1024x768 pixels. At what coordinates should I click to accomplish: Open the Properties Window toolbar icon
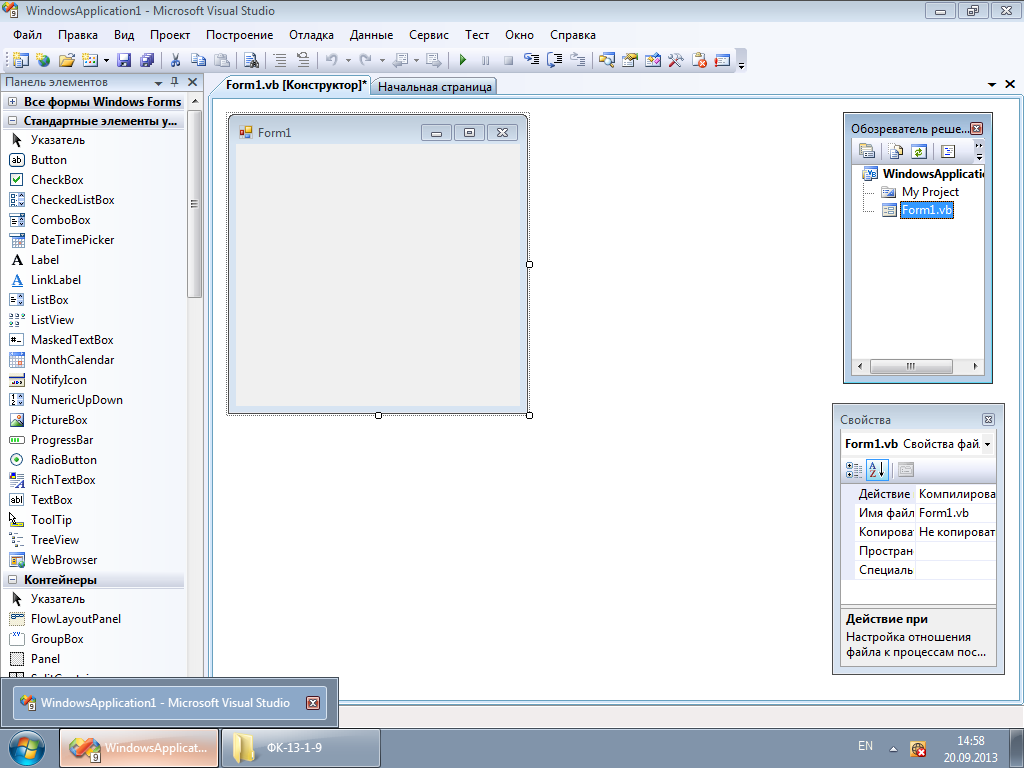[630, 60]
